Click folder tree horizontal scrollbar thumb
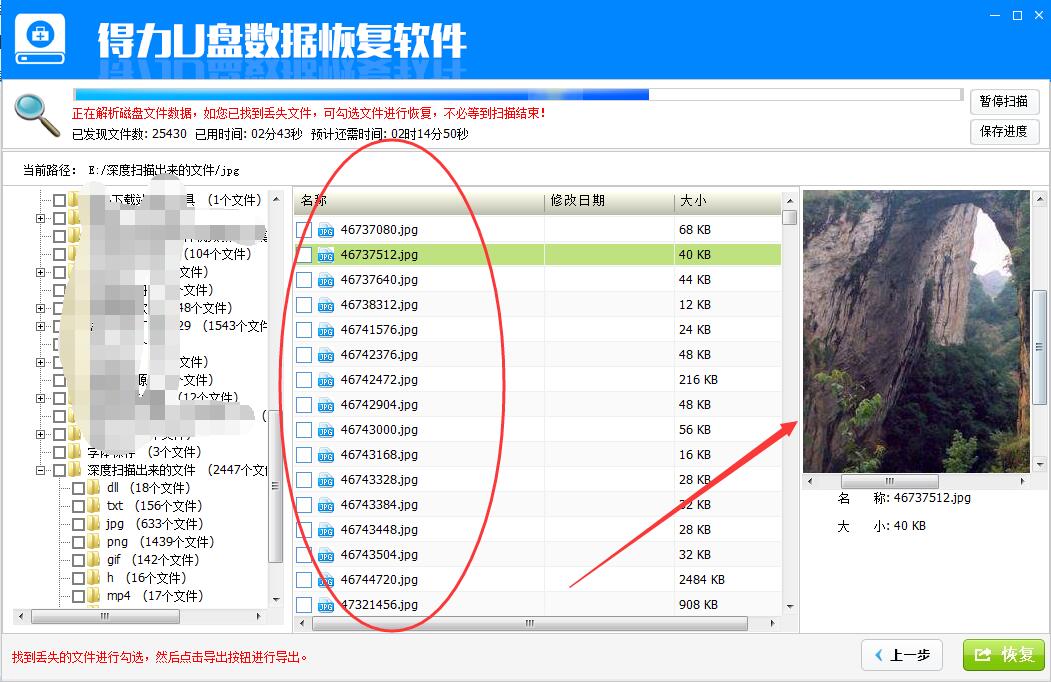 click(x=105, y=616)
